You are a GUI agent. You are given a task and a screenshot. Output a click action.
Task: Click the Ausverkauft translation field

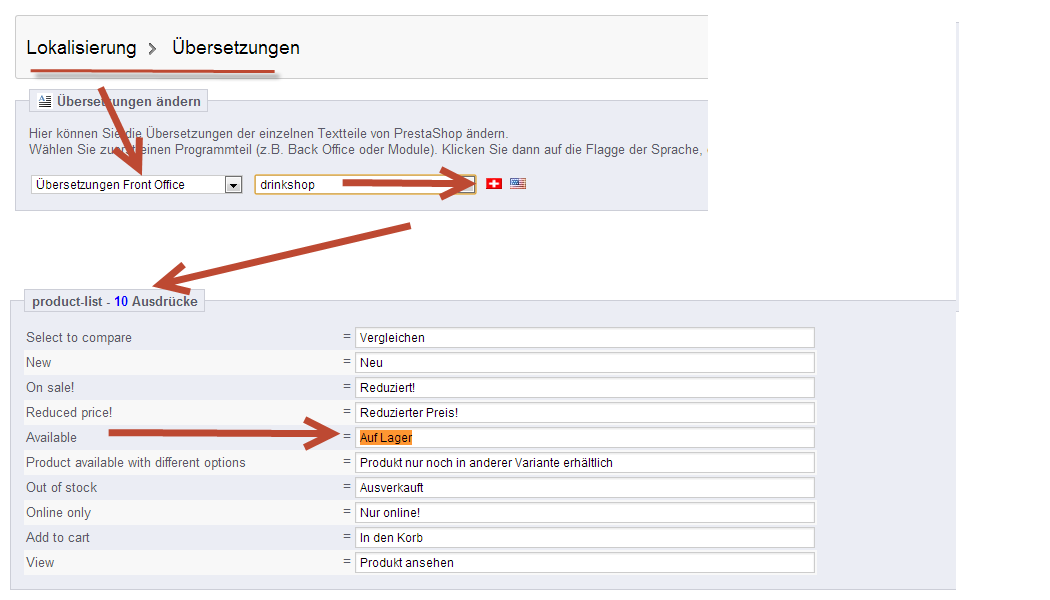click(x=585, y=488)
